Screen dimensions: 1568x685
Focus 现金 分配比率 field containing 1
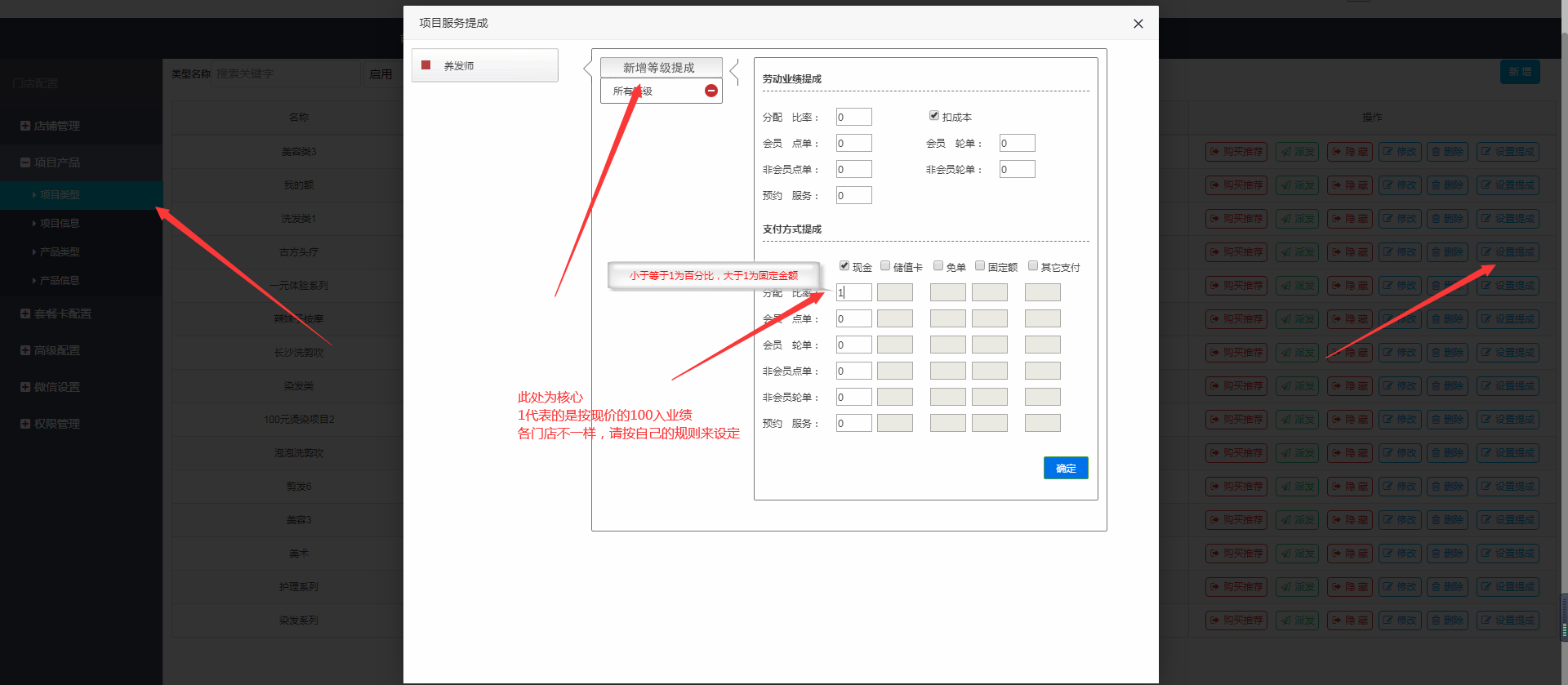click(854, 292)
